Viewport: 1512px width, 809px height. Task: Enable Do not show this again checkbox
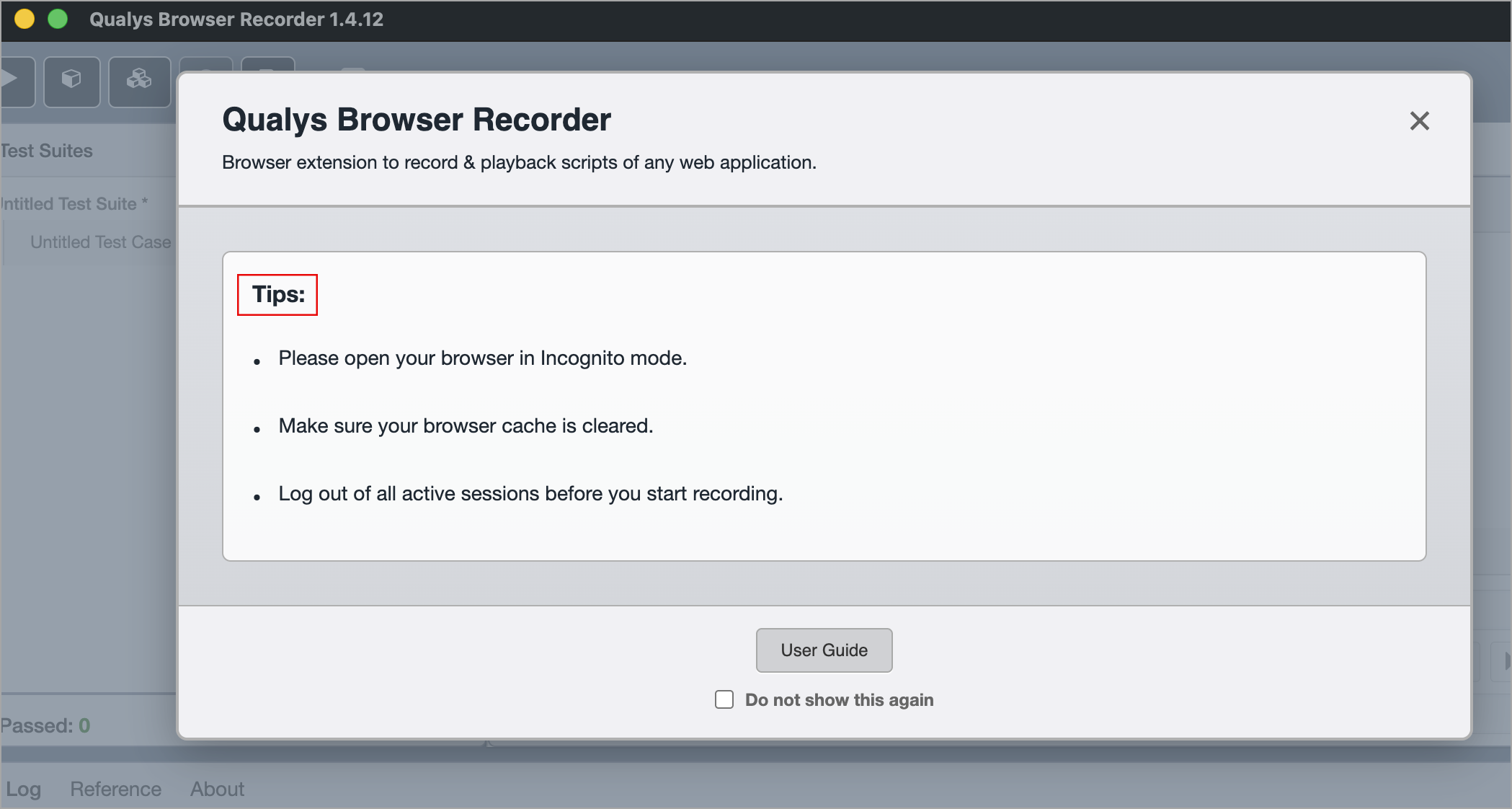(x=724, y=699)
